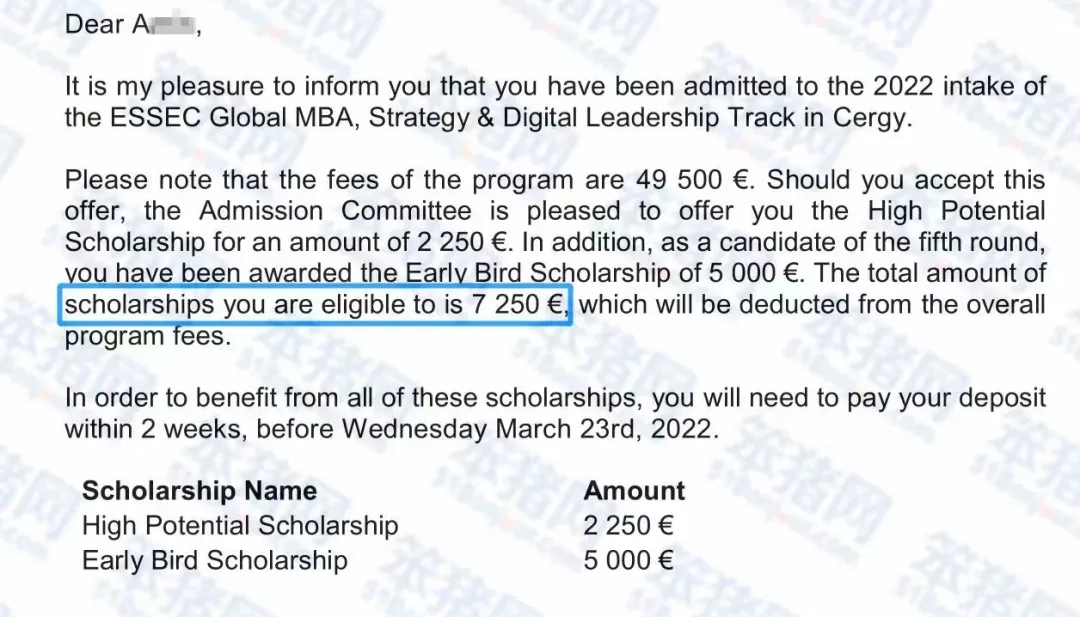Click the highlighted total scholarships sentence
The height and width of the screenshot is (617, 1080).
(316, 304)
